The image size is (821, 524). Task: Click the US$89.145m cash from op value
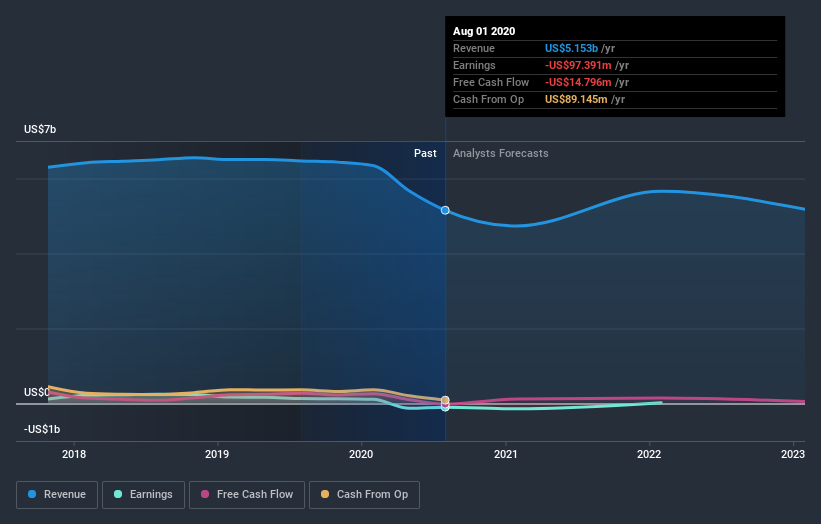tap(576, 99)
